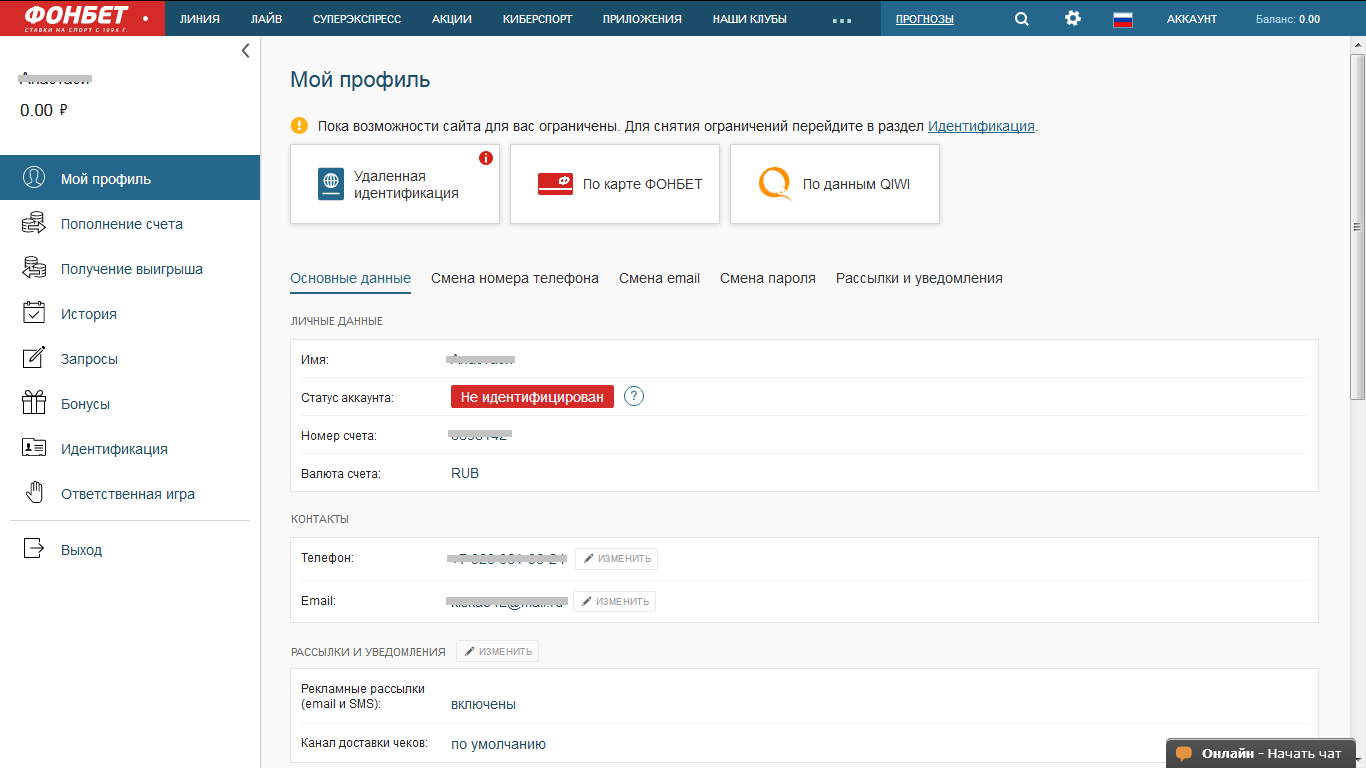
Task: Click ИЗМЕНИТЬ beside Рассылки и уведомления heading
Action: click(x=497, y=651)
